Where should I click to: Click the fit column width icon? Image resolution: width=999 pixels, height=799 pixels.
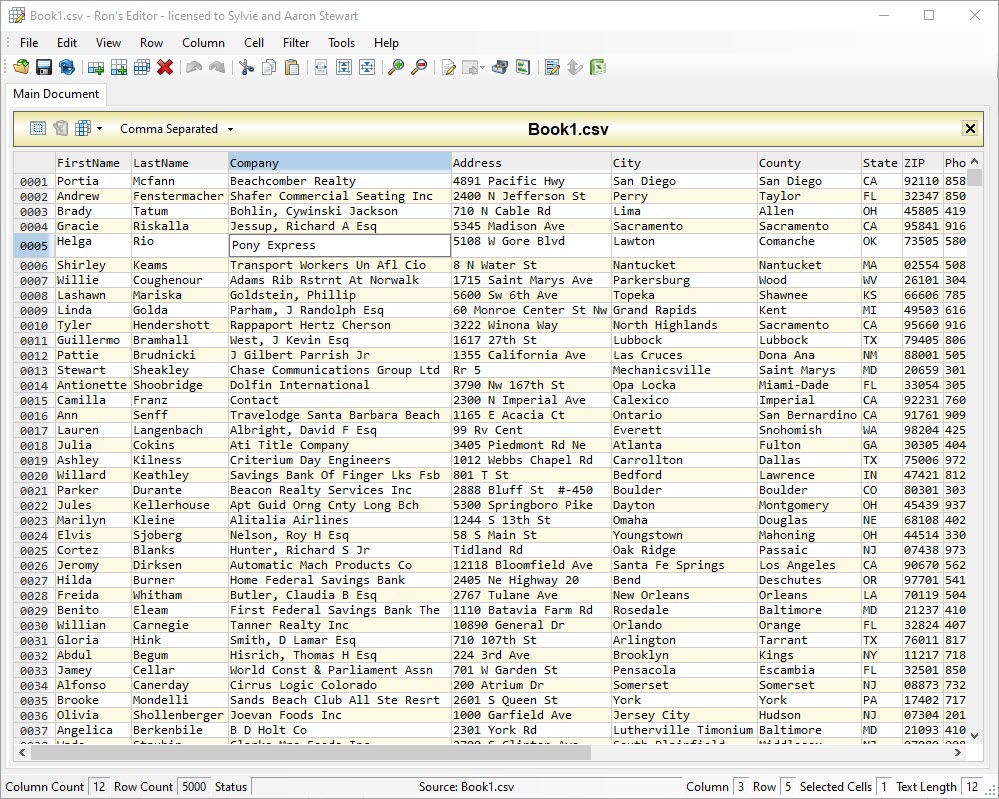(321, 67)
